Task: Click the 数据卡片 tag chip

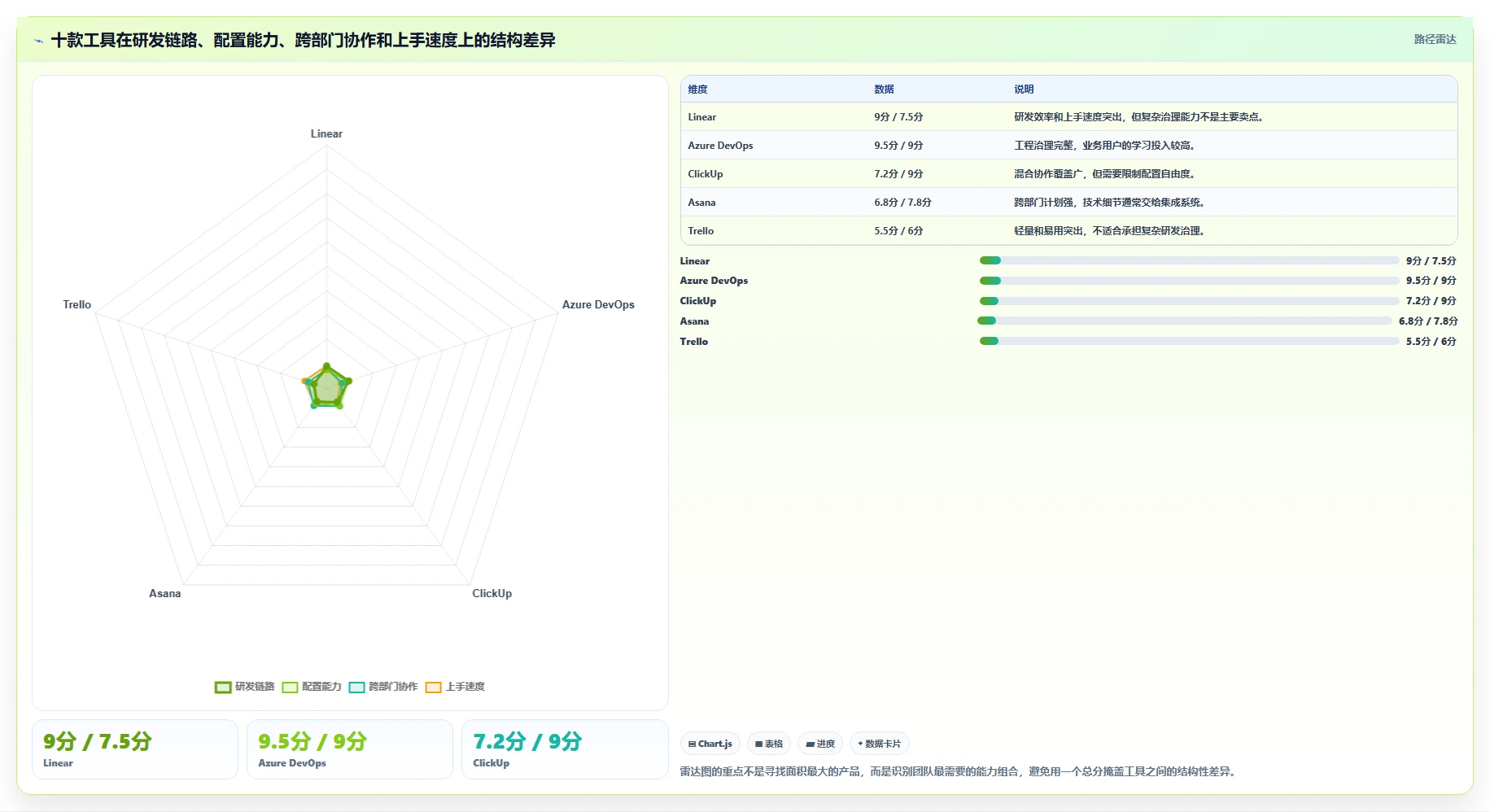Action: coord(880,744)
